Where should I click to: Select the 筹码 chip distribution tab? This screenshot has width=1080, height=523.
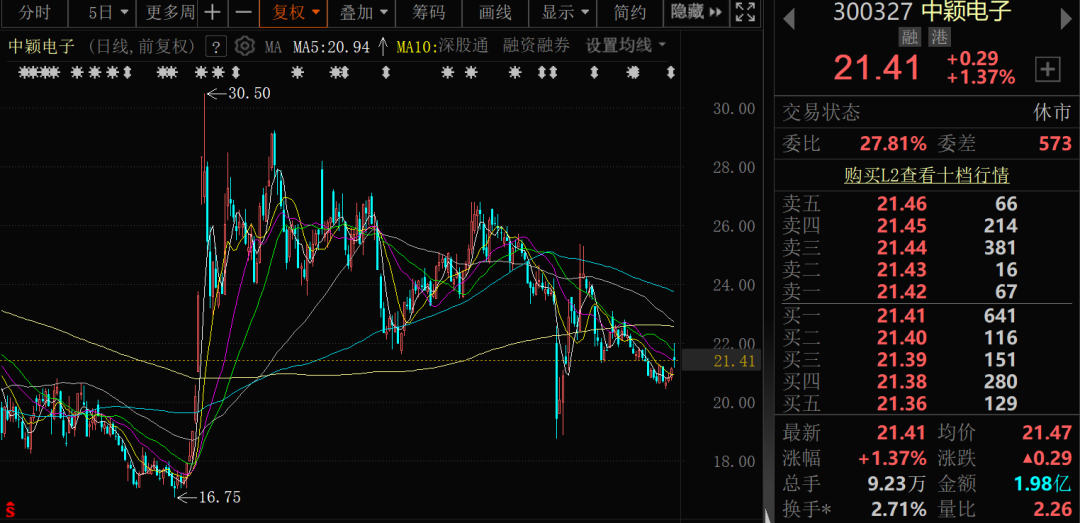point(429,13)
